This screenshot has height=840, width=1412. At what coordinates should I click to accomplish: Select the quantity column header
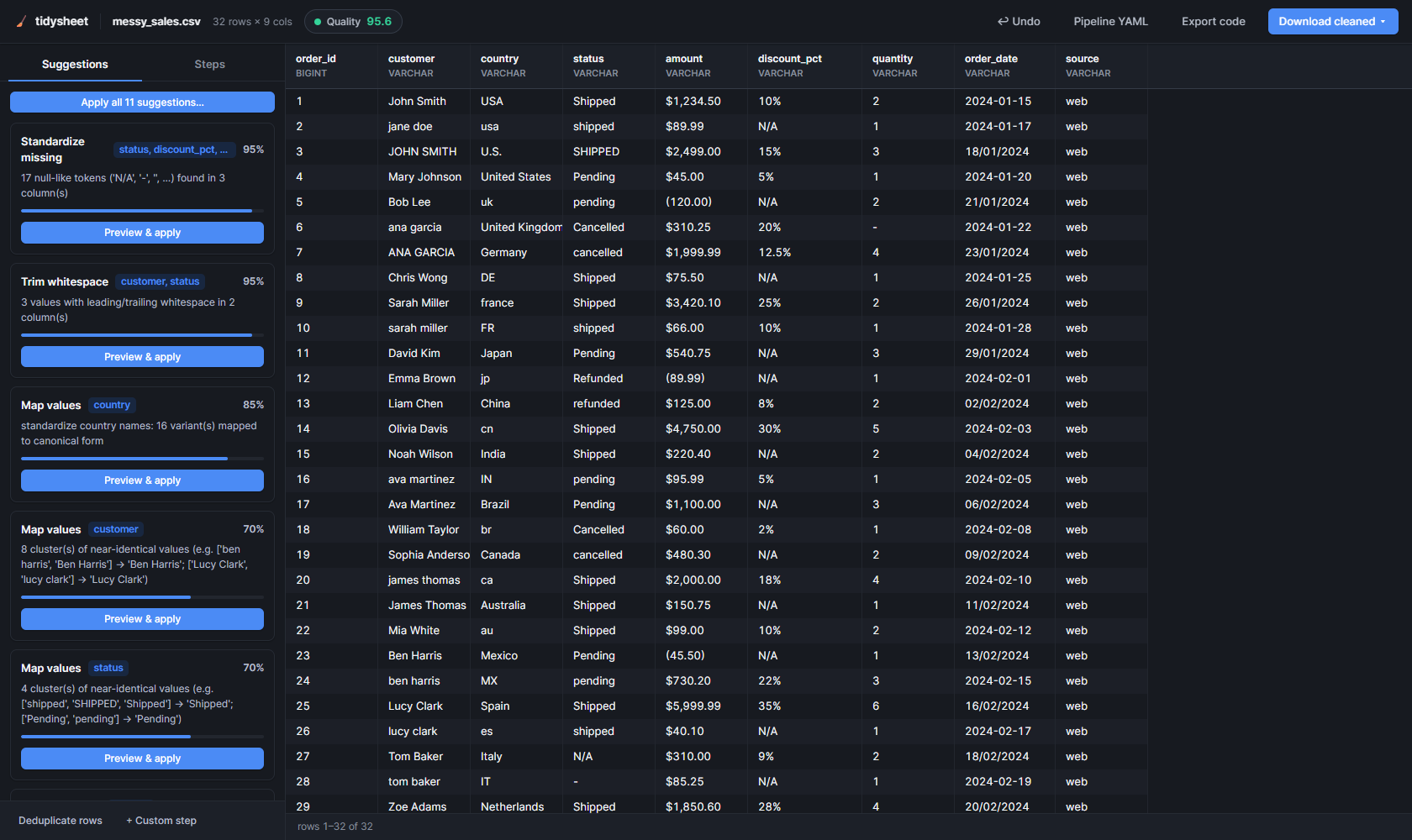click(x=908, y=66)
